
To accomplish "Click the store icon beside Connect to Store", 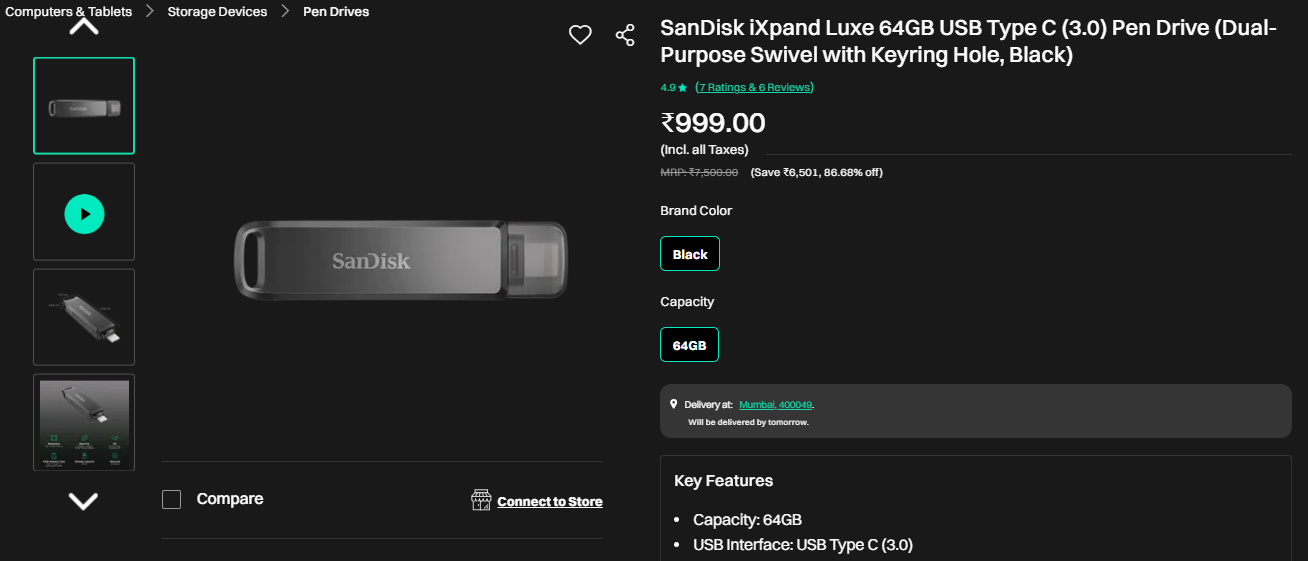I will [481, 500].
